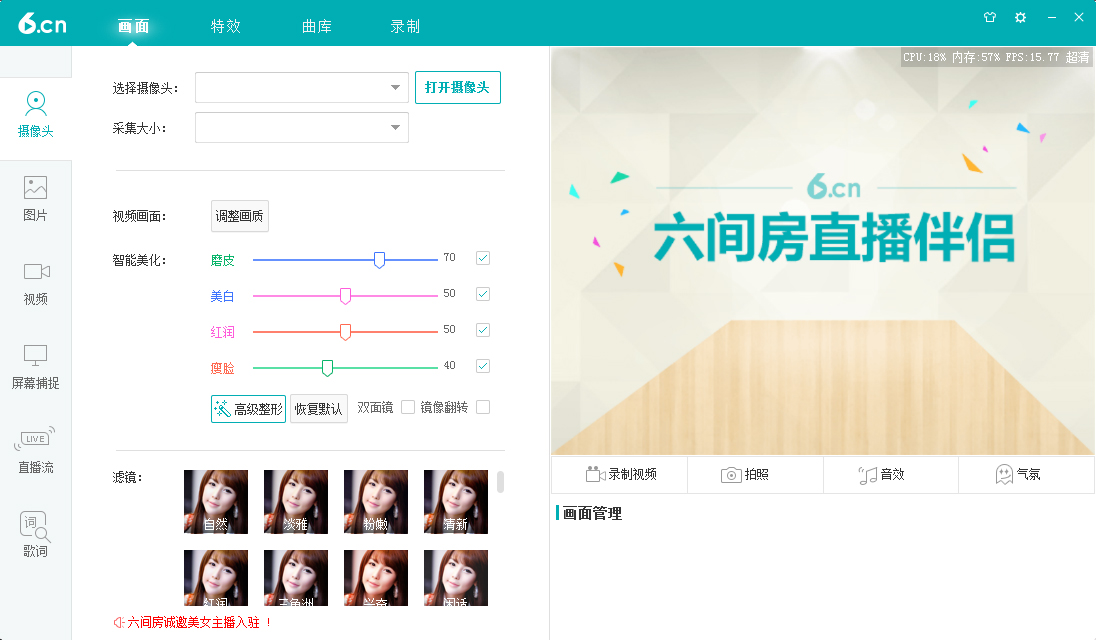Open the skin theme shirt icon
Image resolution: width=1096 pixels, height=640 pixels.
(x=990, y=18)
